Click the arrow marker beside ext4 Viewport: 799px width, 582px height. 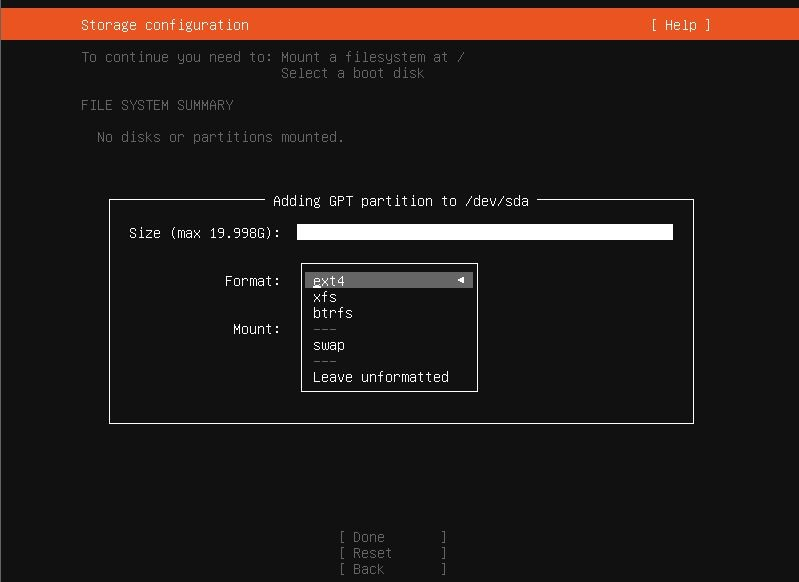(461, 280)
